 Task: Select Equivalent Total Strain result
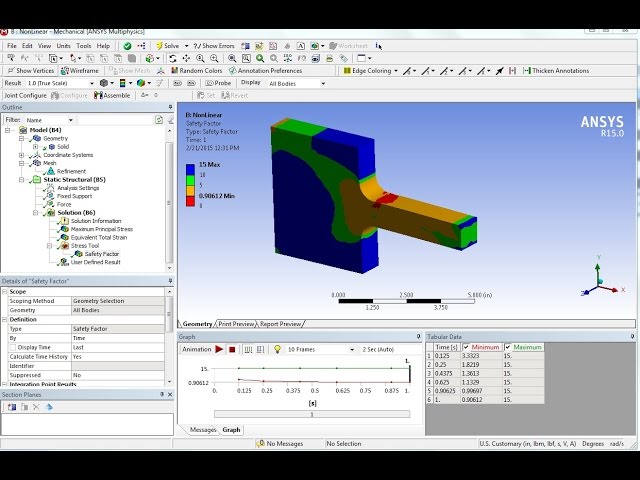[x=99, y=237]
